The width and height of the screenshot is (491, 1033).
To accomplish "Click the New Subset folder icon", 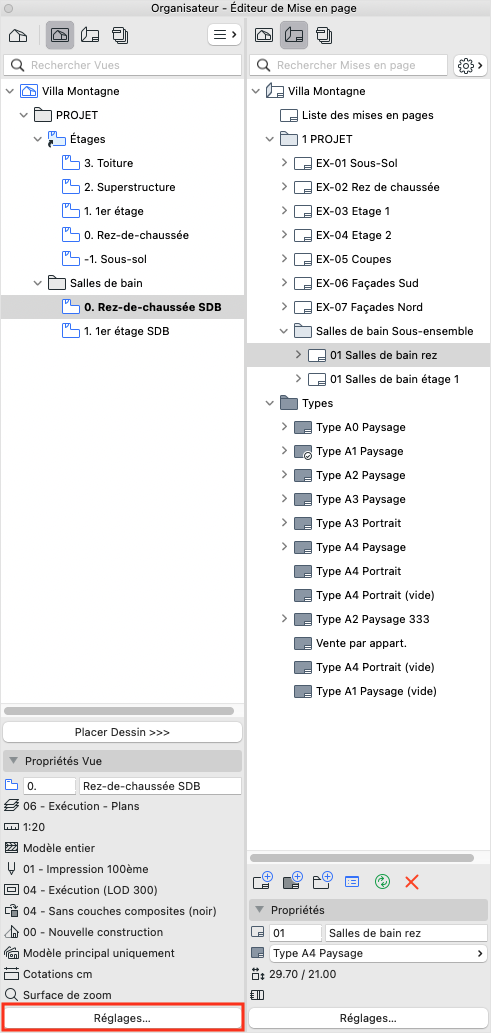I will coord(322,881).
